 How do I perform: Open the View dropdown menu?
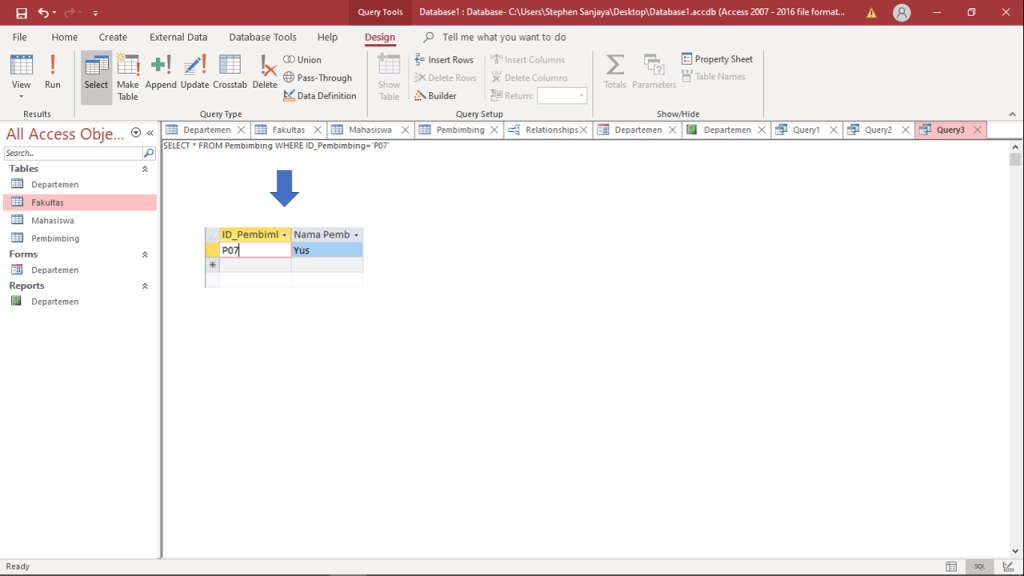coord(21,98)
